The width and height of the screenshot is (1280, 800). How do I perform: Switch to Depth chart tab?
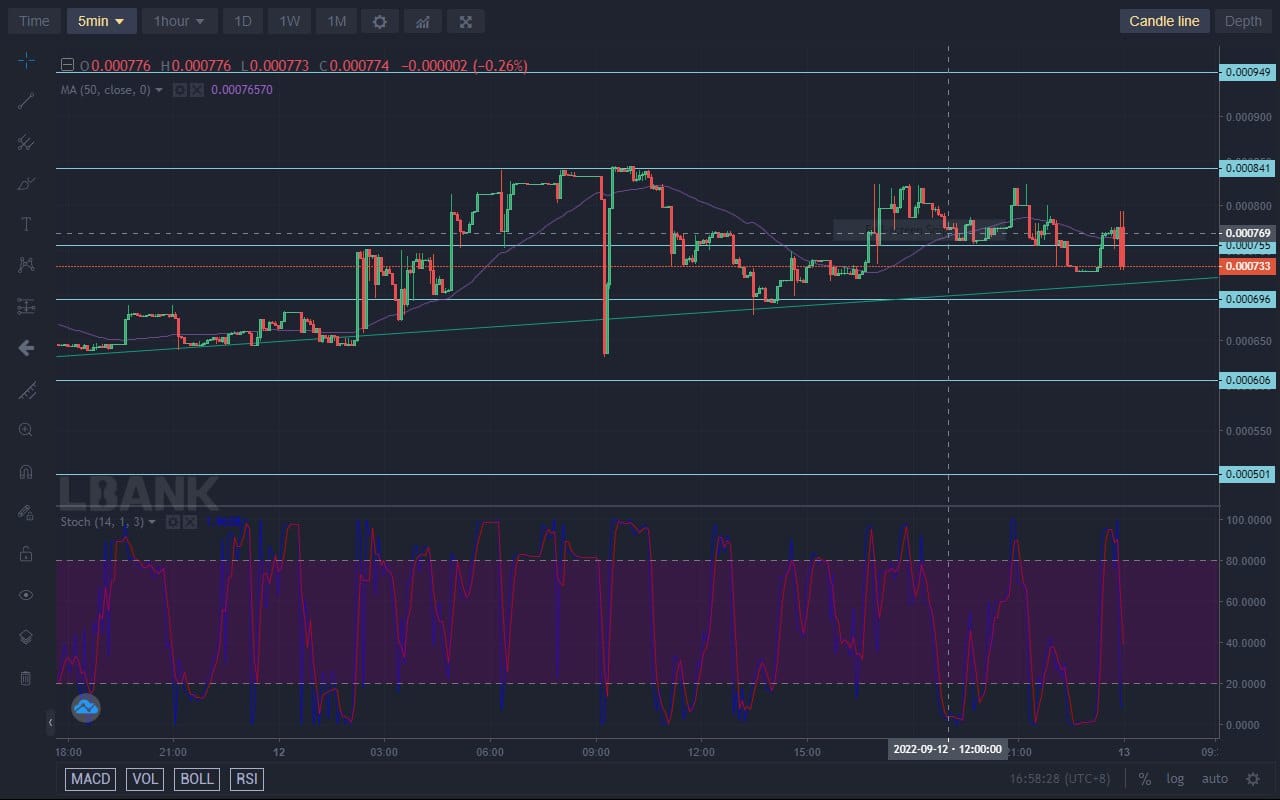1243,21
